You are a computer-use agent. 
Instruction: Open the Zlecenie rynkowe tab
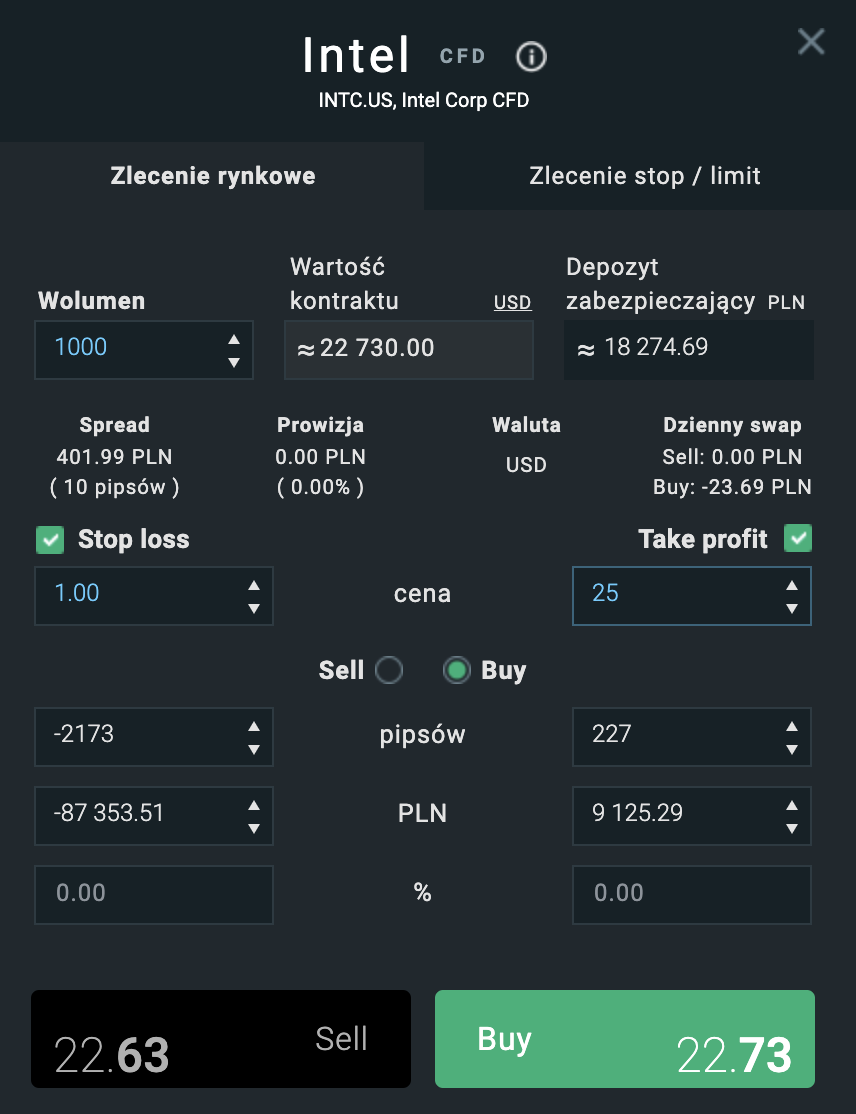(x=212, y=177)
